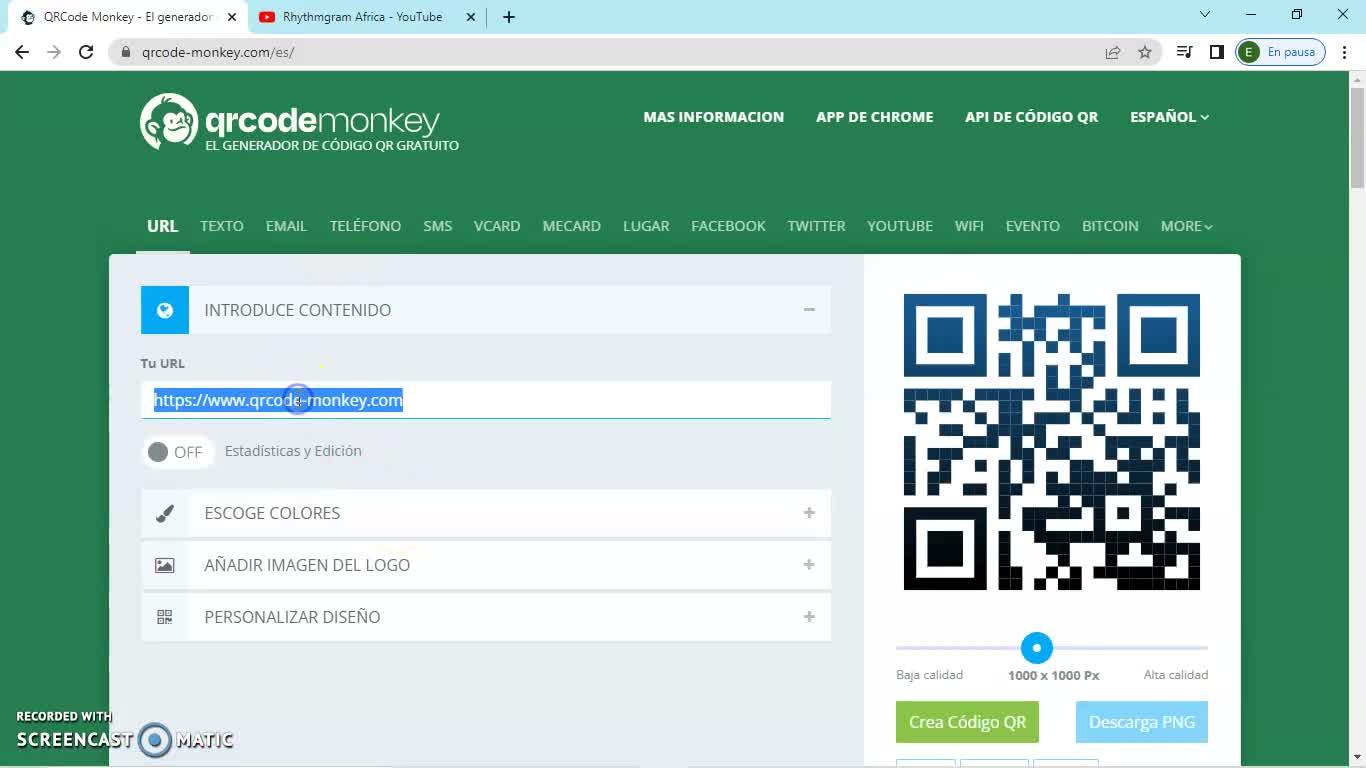This screenshot has height=768, width=1366.
Task: Click the tab search chevron in title bar
Action: pos(1205,15)
